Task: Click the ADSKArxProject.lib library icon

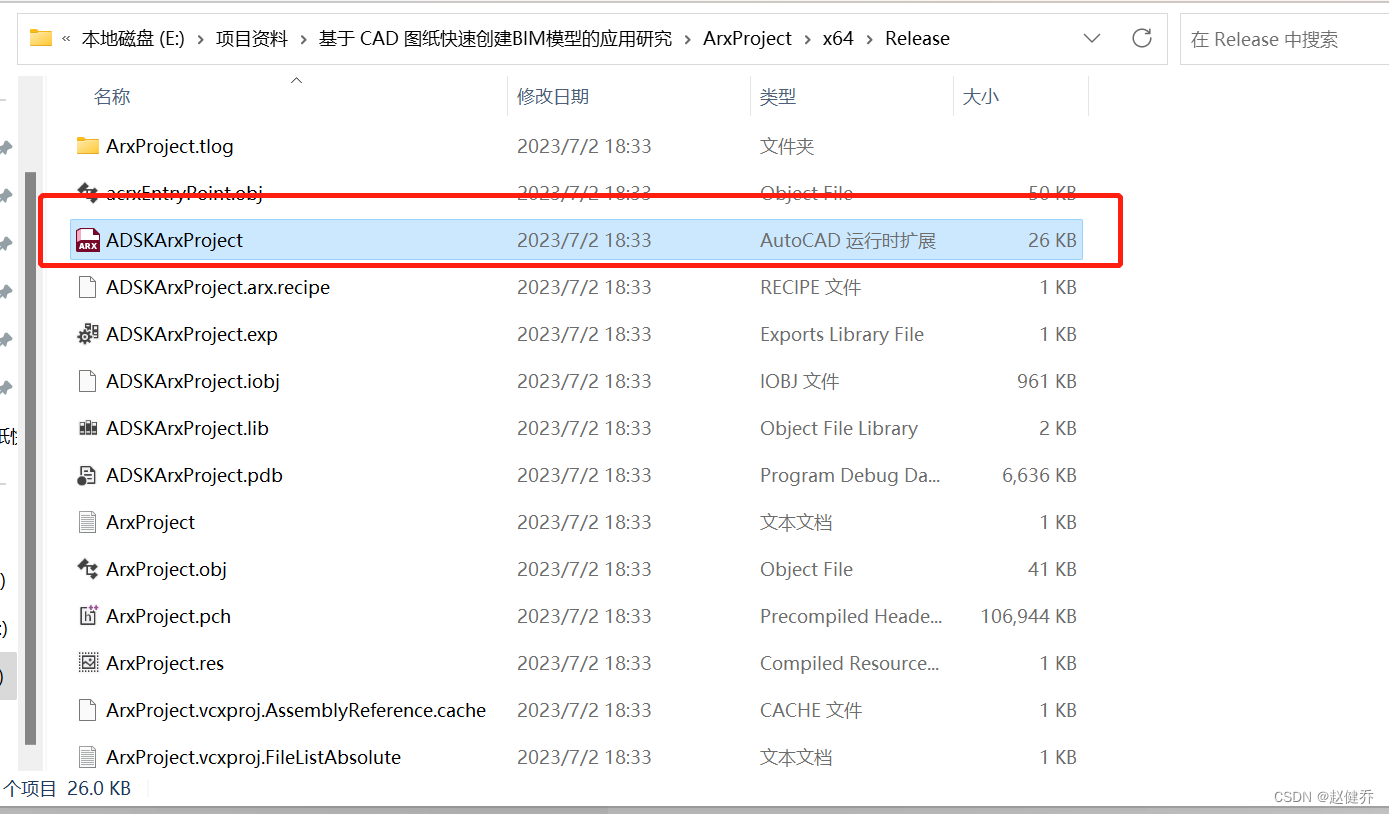Action: click(88, 428)
